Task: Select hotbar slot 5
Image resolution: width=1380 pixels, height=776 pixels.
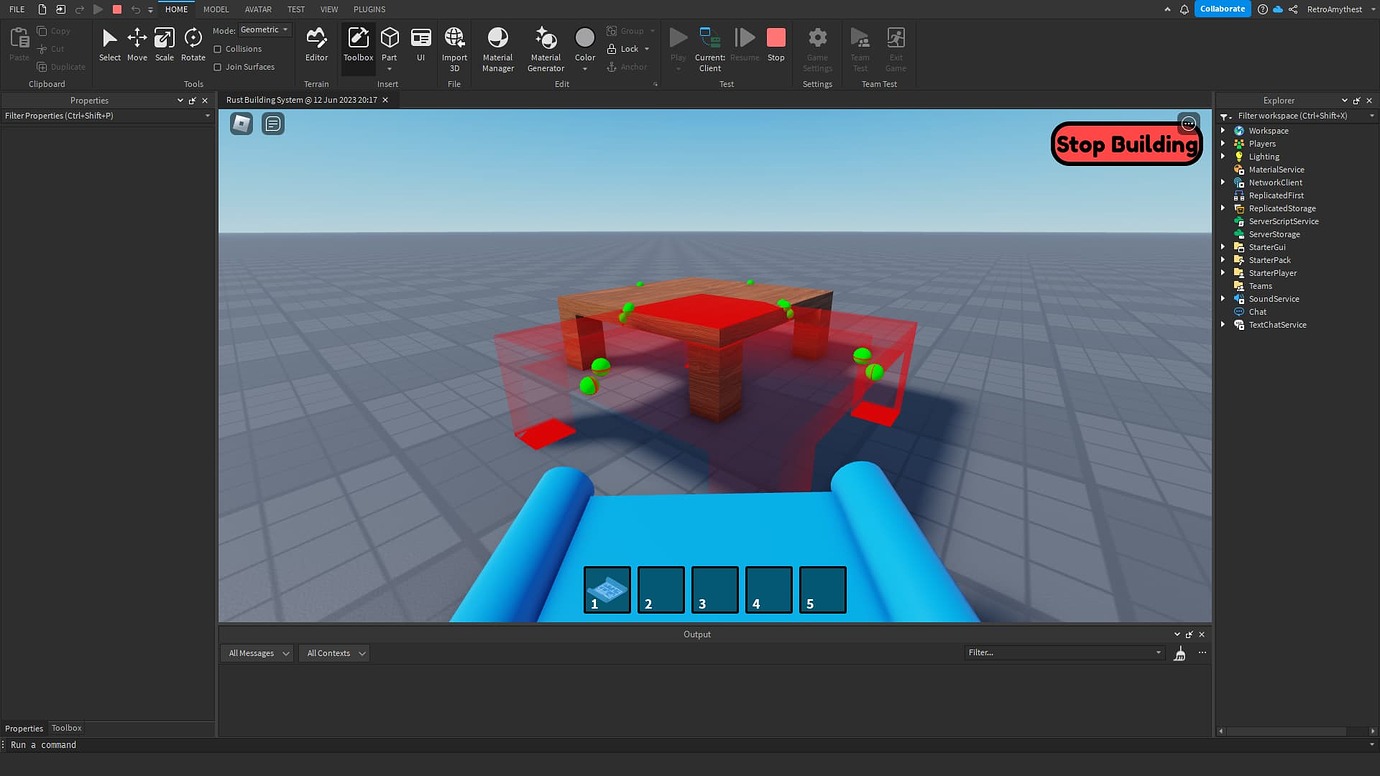Action: 823,590
